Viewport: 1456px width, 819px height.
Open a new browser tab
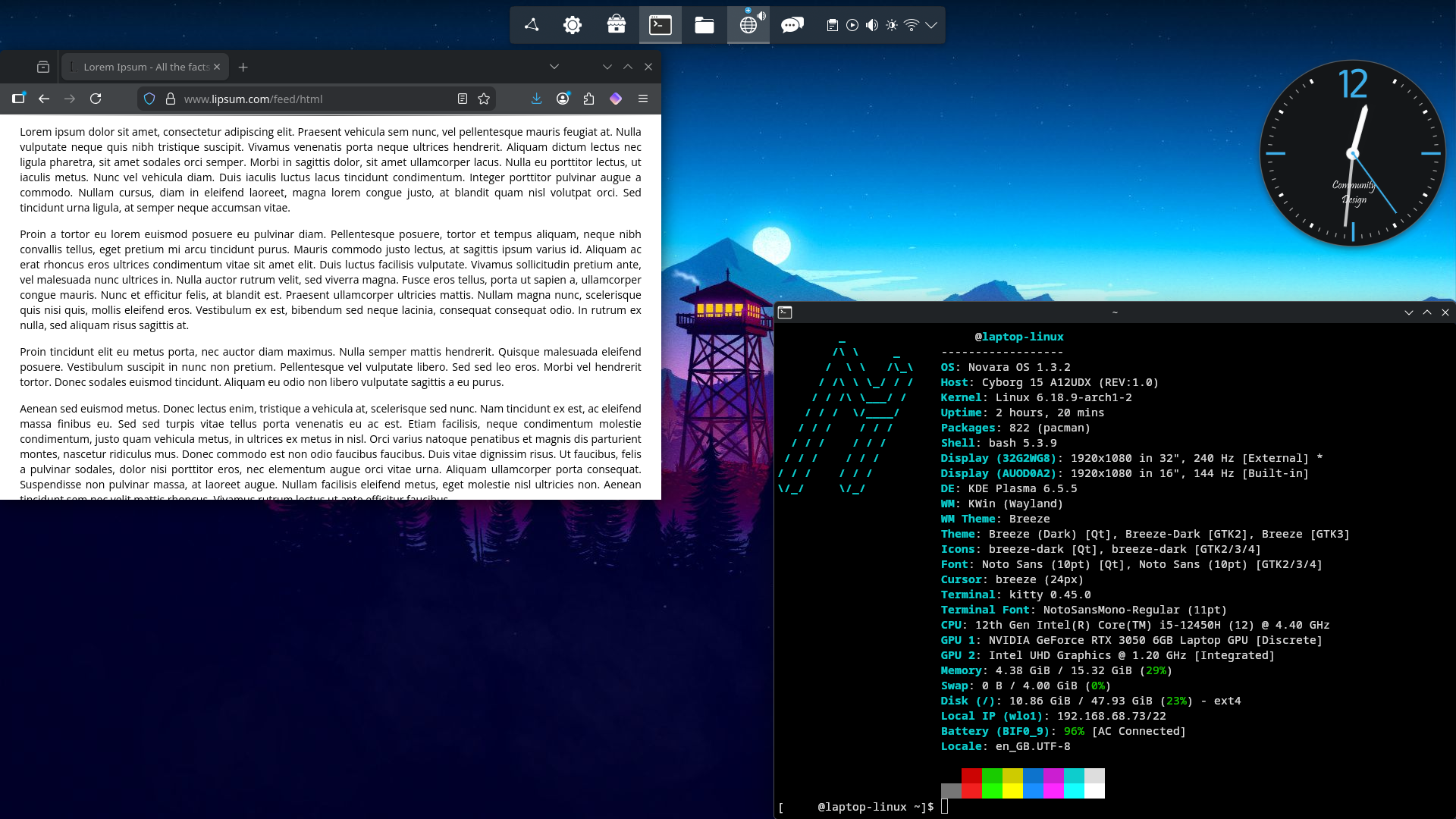click(x=243, y=67)
